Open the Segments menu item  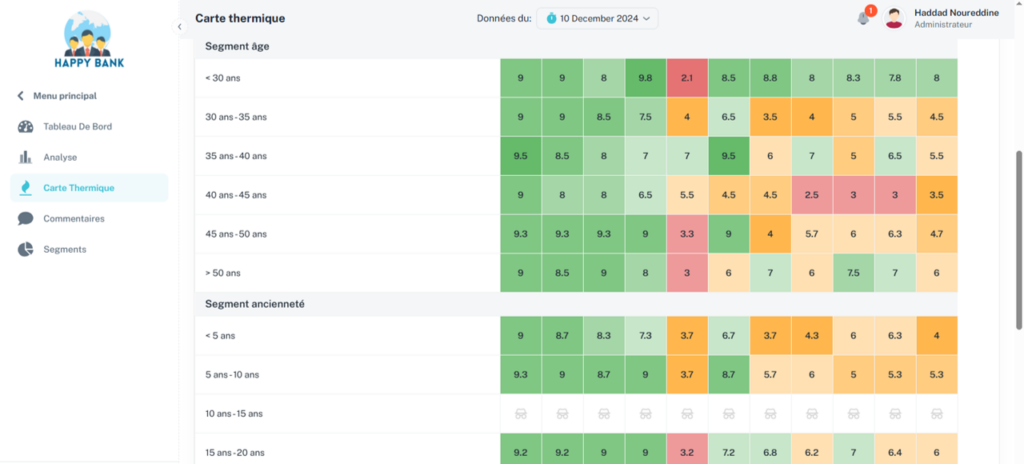[x=64, y=249]
